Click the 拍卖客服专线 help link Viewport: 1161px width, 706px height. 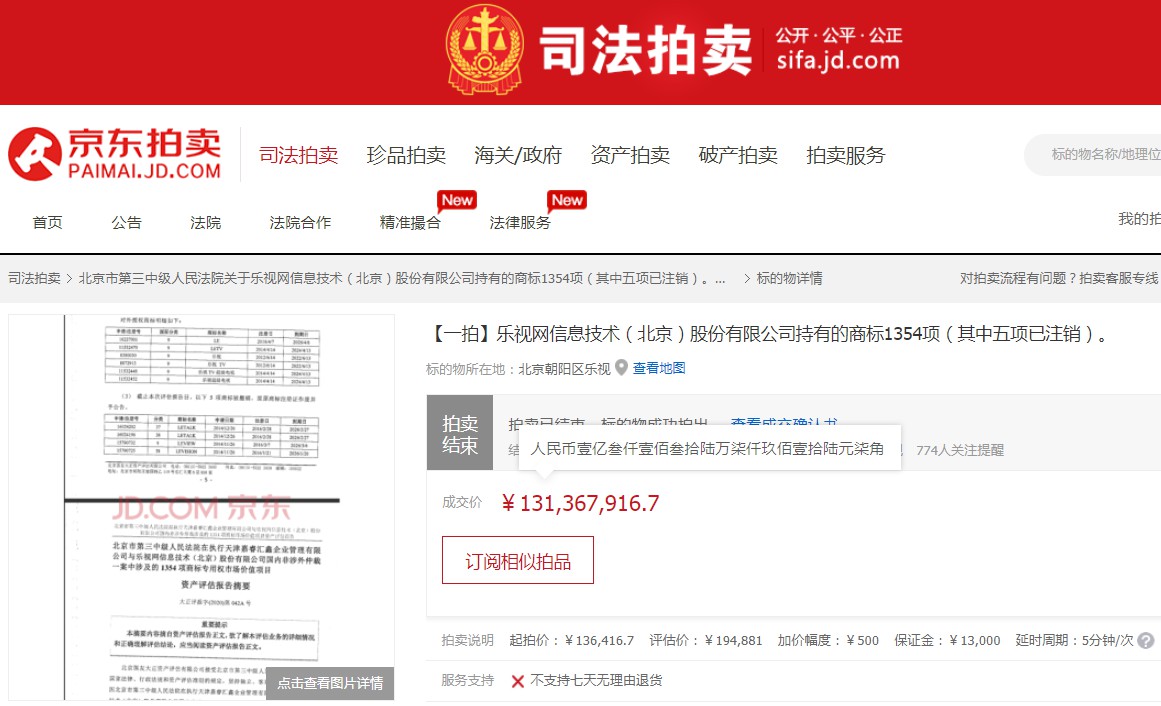click(x=1119, y=279)
